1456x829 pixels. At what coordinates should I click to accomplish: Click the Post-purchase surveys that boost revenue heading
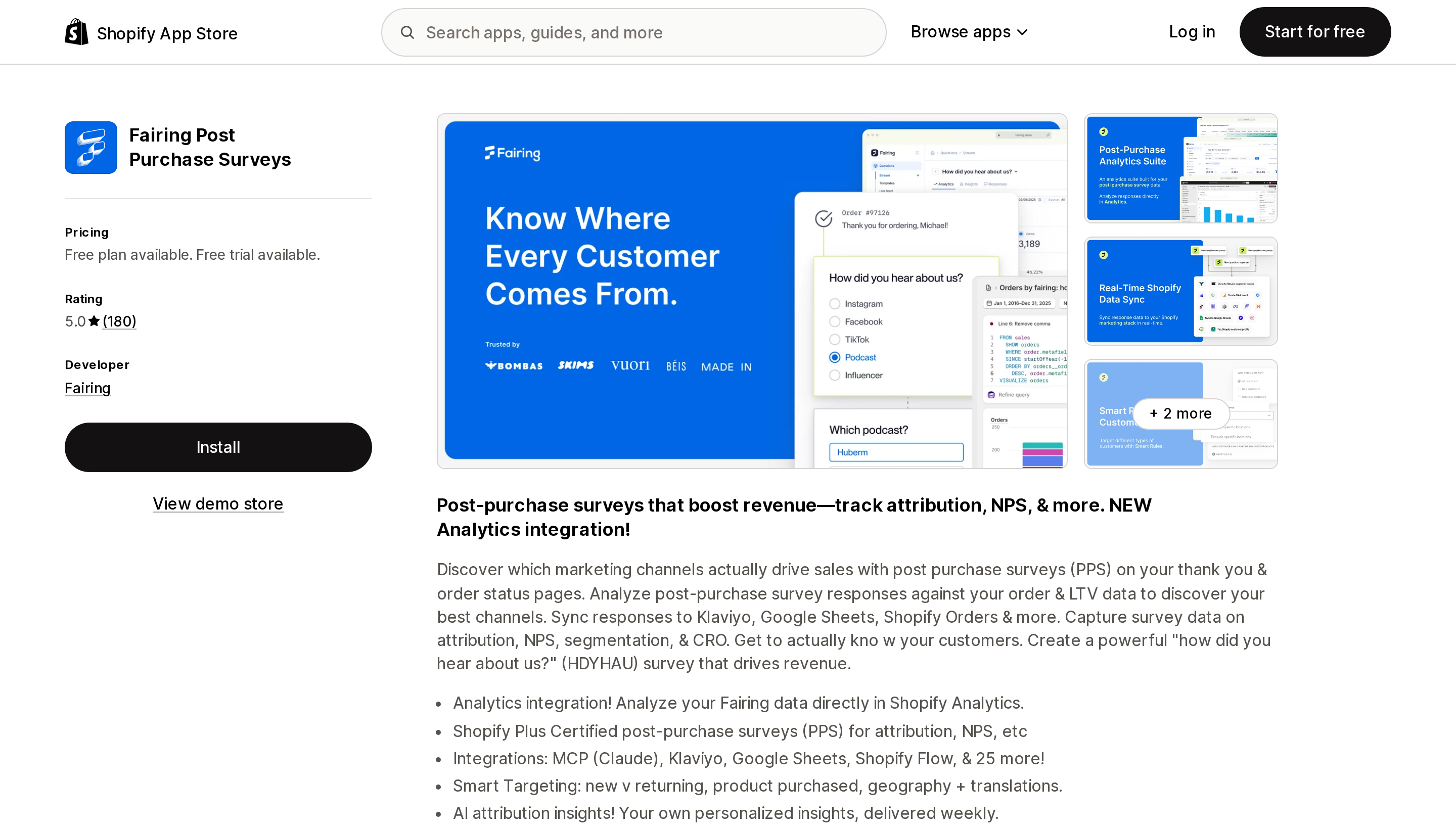point(794,517)
